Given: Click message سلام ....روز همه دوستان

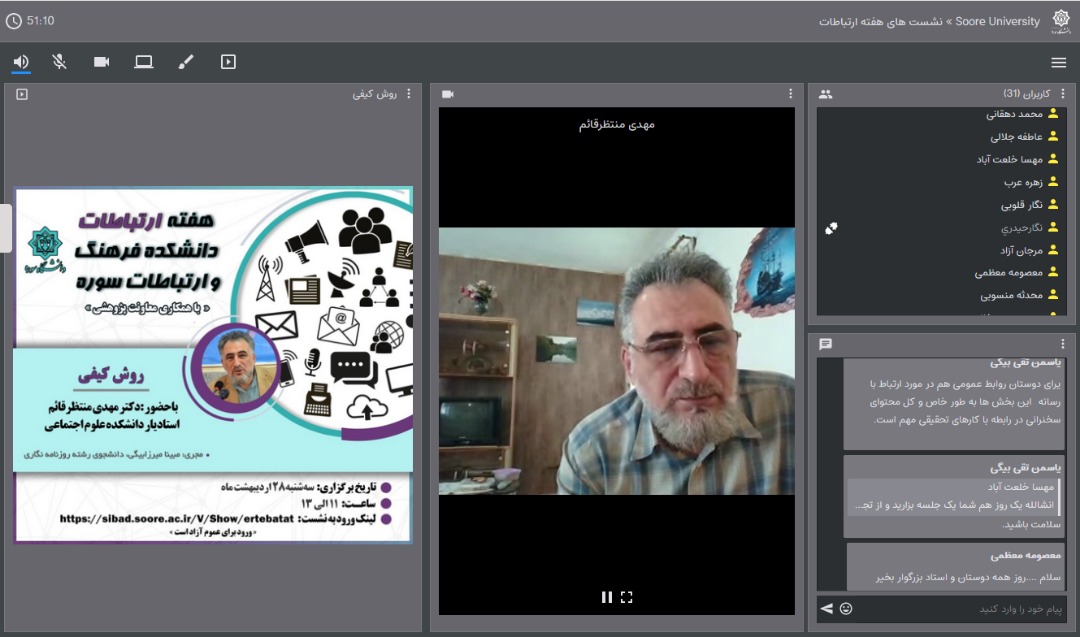Looking at the screenshot, I should click(968, 577).
